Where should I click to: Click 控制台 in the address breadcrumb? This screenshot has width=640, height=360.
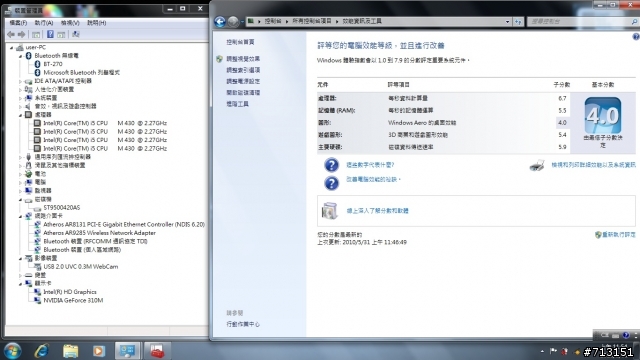pyautogui.click(x=273, y=21)
